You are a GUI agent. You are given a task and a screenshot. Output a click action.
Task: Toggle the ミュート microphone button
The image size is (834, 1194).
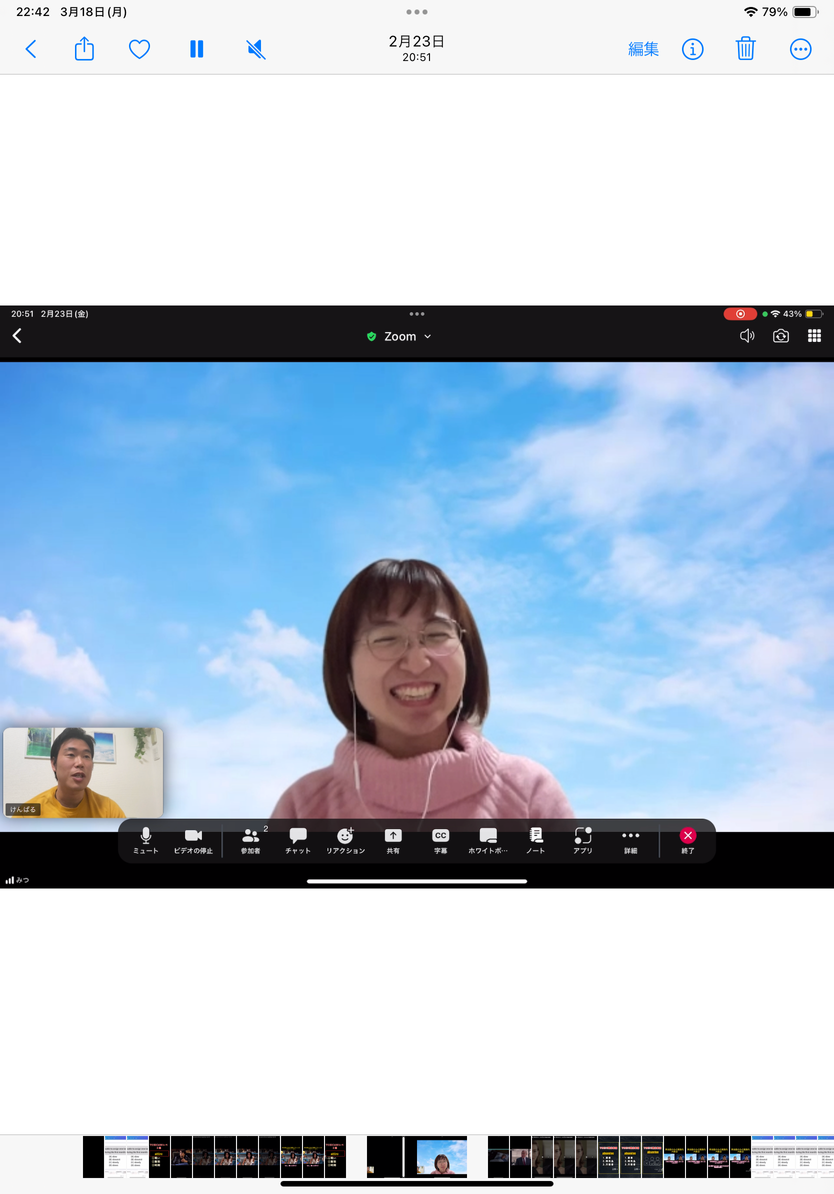pyautogui.click(x=146, y=840)
